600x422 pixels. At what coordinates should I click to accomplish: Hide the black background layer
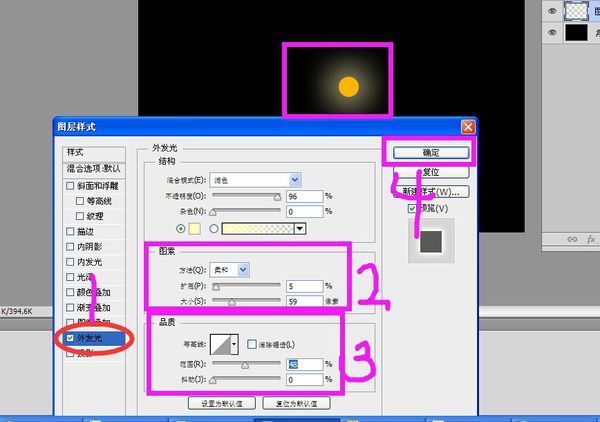tap(553, 33)
